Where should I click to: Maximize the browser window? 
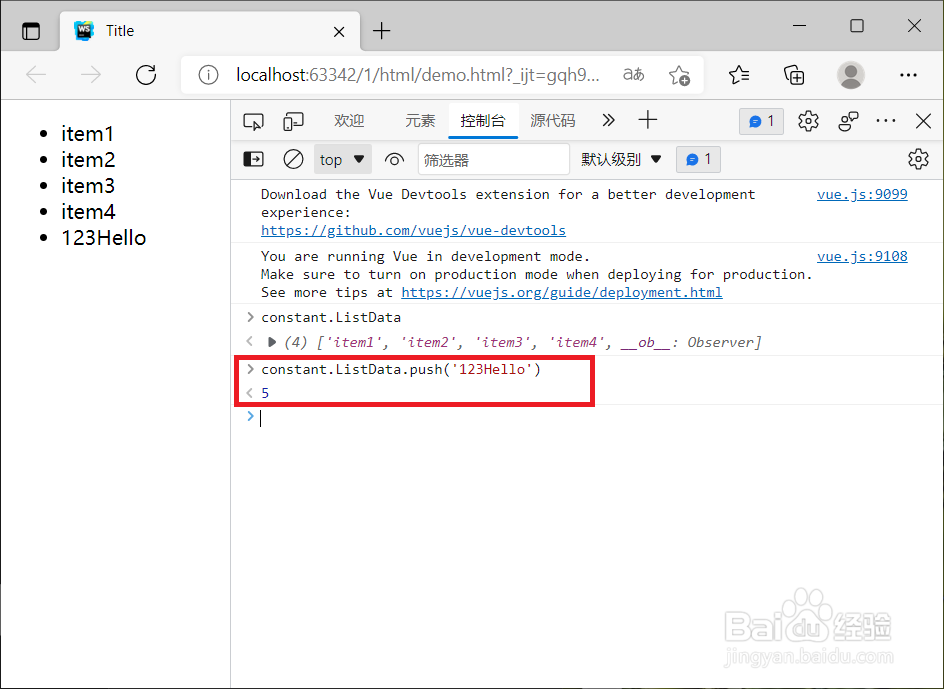pyautogui.click(x=857, y=26)
